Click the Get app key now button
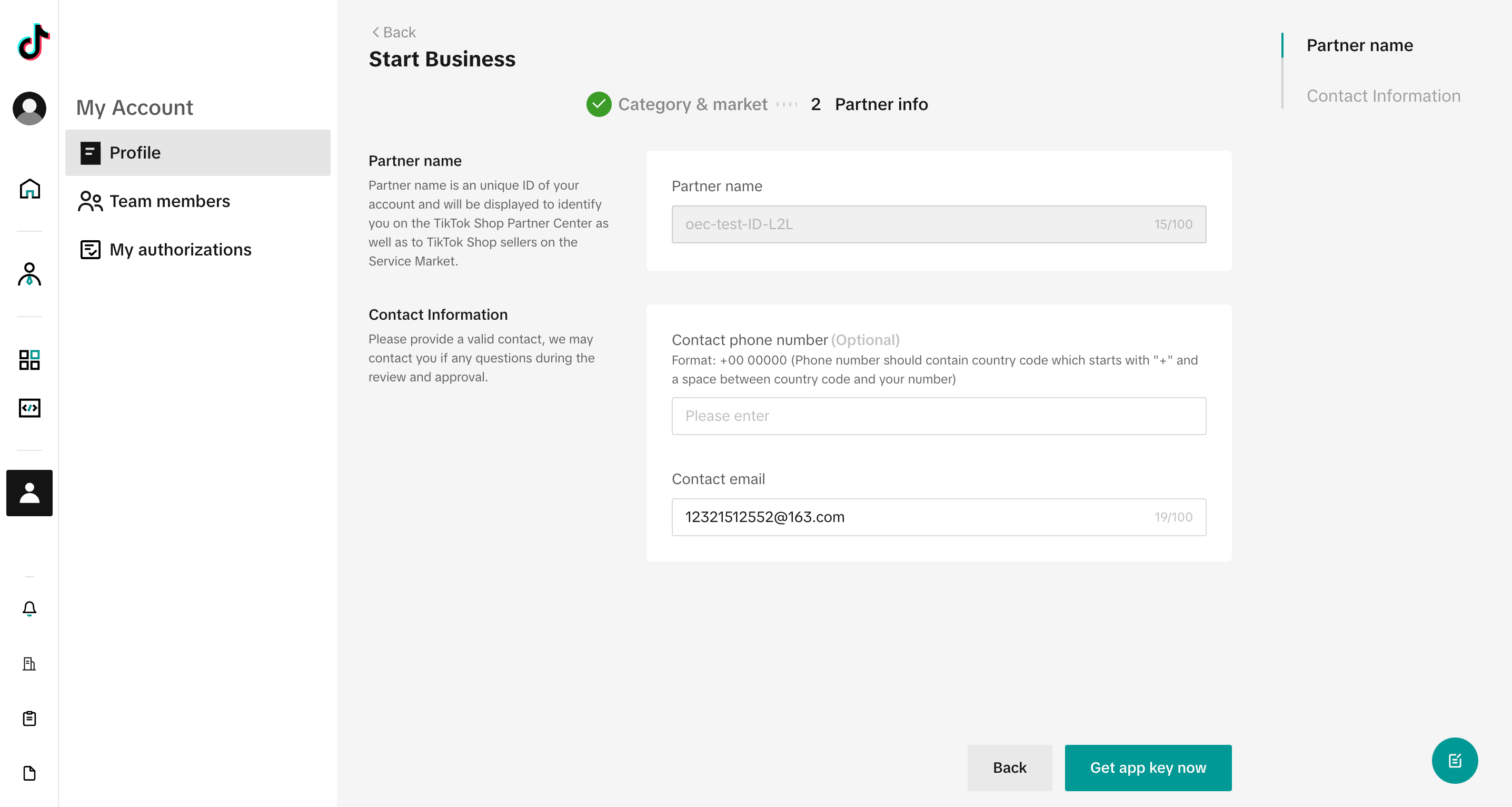The width and height of the screenshot is (1512, 807). [x=1148, y=767]
